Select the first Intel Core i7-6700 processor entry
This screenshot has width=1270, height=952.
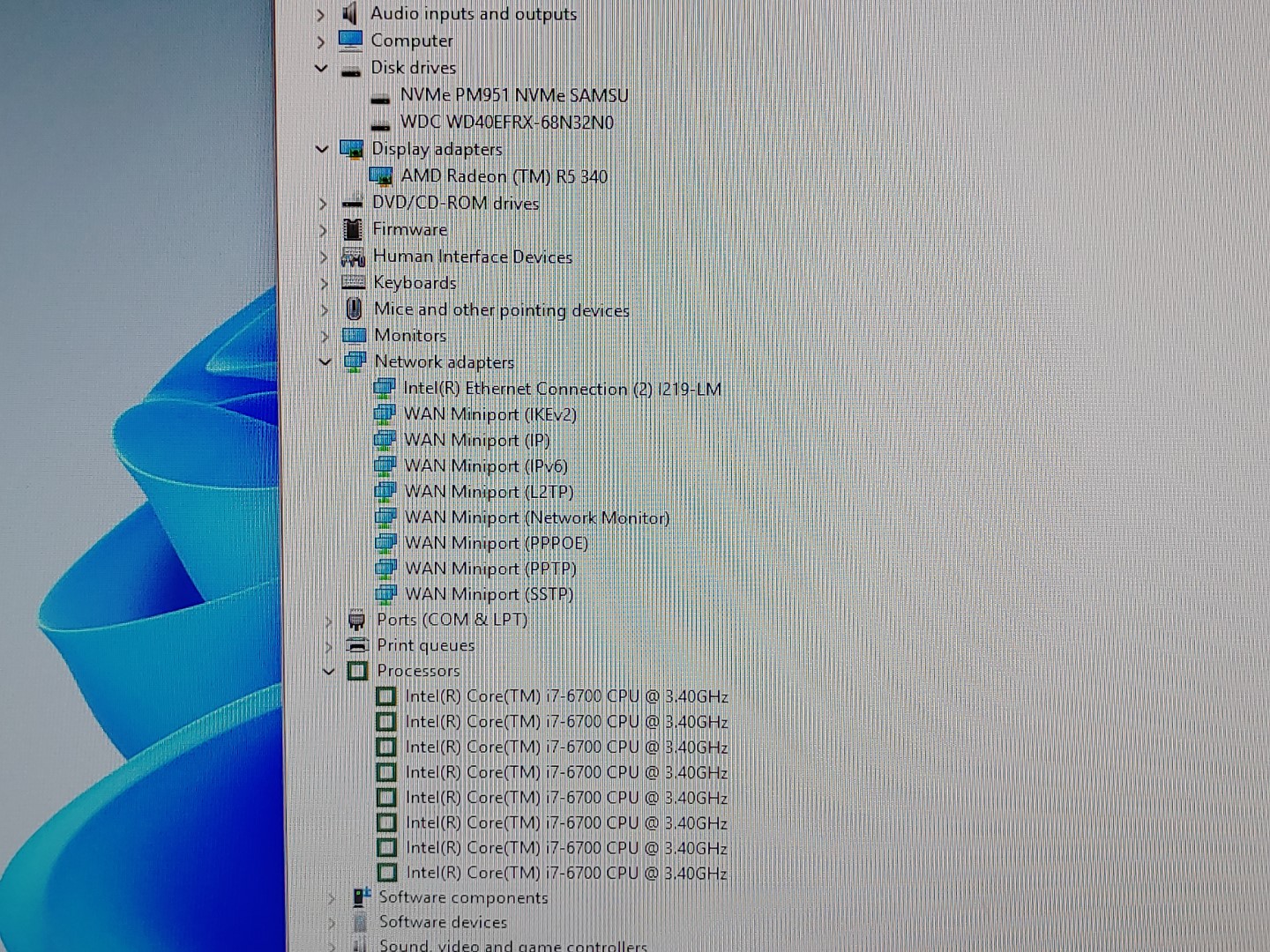tap(566, 696)
